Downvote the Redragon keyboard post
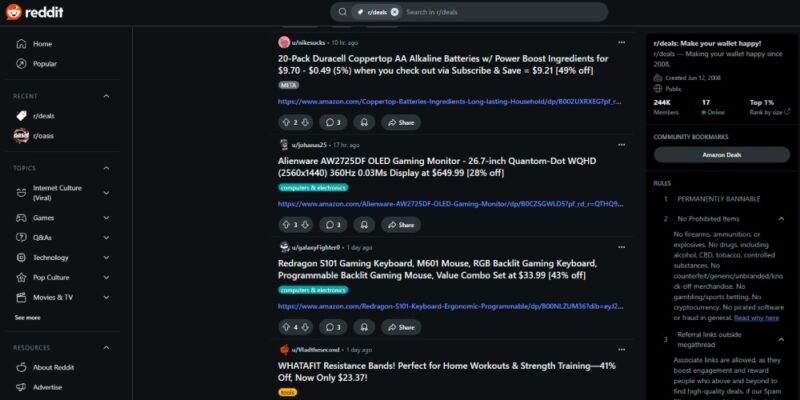 click(x=305, y=327)
